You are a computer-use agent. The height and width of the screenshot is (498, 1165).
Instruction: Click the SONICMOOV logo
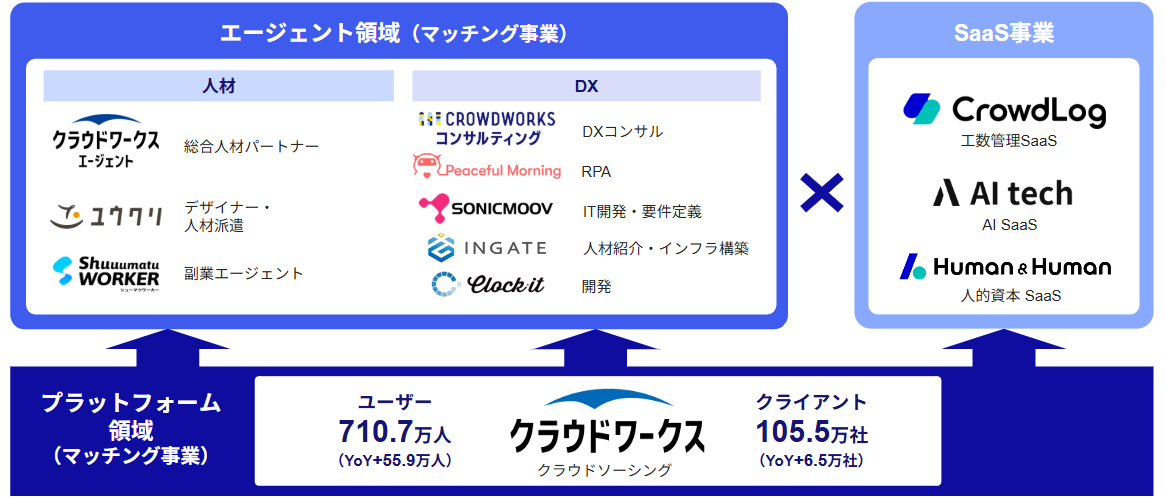486,209
